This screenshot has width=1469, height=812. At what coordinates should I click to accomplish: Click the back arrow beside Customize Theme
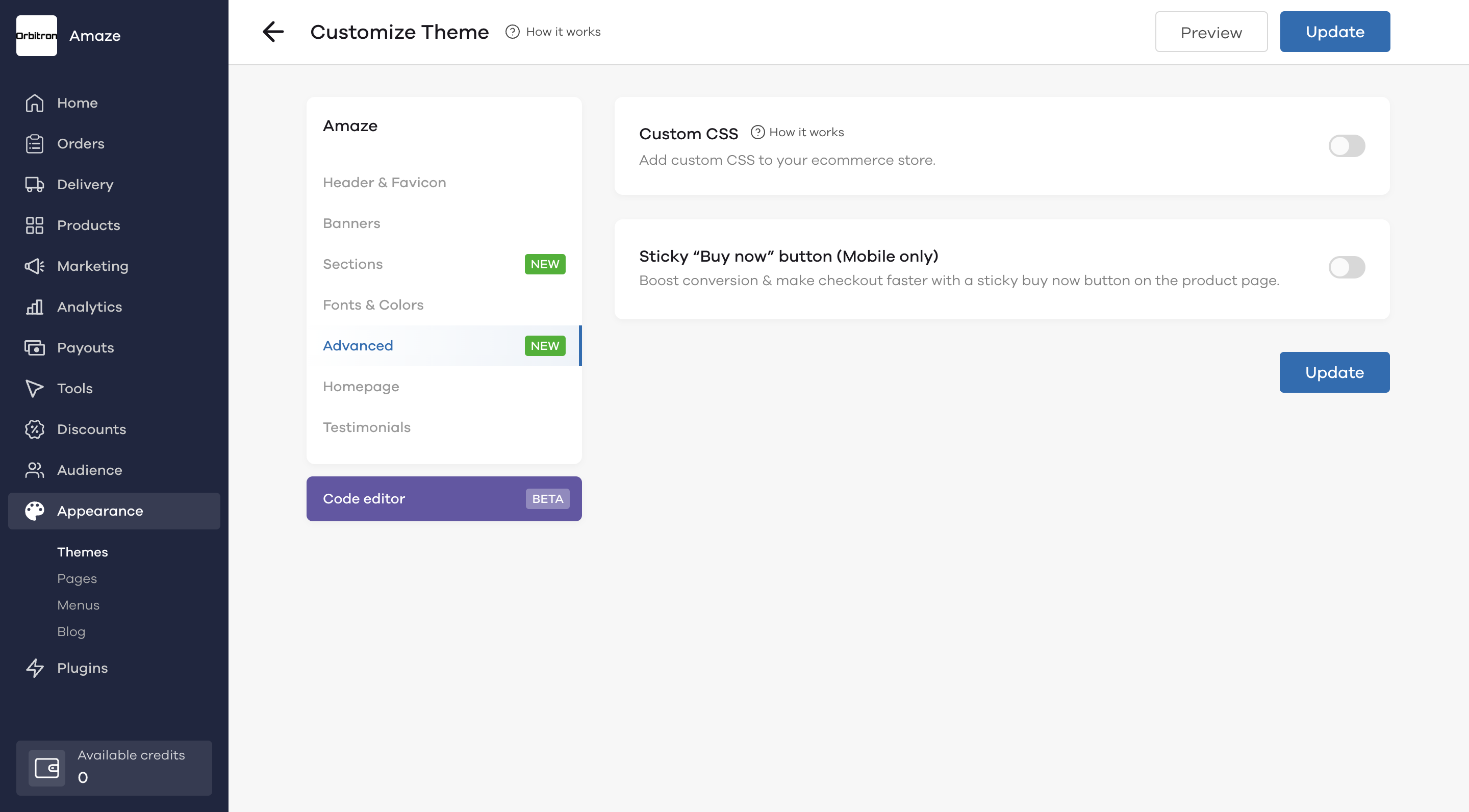pyautogui.click(x=273, y=31)
